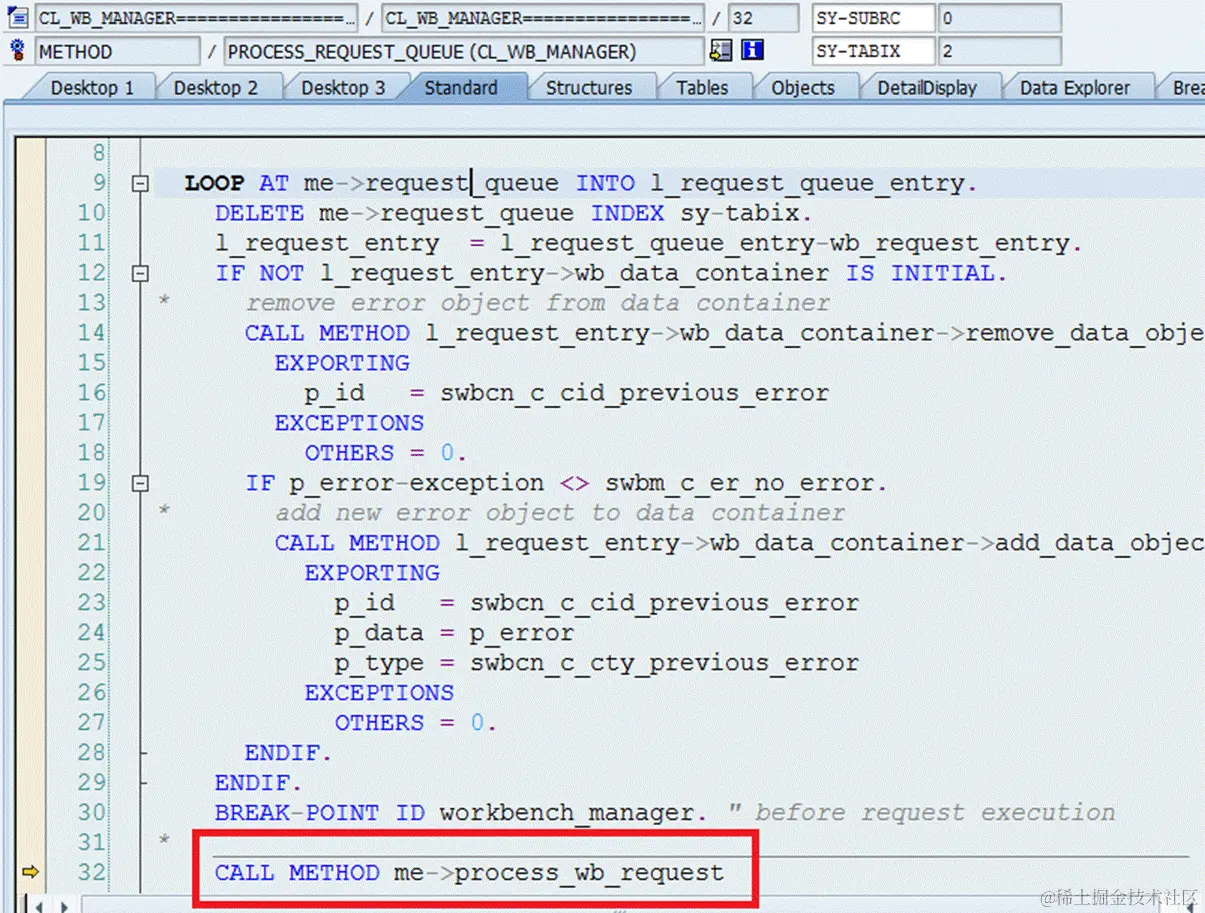Click 'p_id = swbcn_c_cid_previous_error' on line 16
The image size is (1205, 913).
(567, 393)
